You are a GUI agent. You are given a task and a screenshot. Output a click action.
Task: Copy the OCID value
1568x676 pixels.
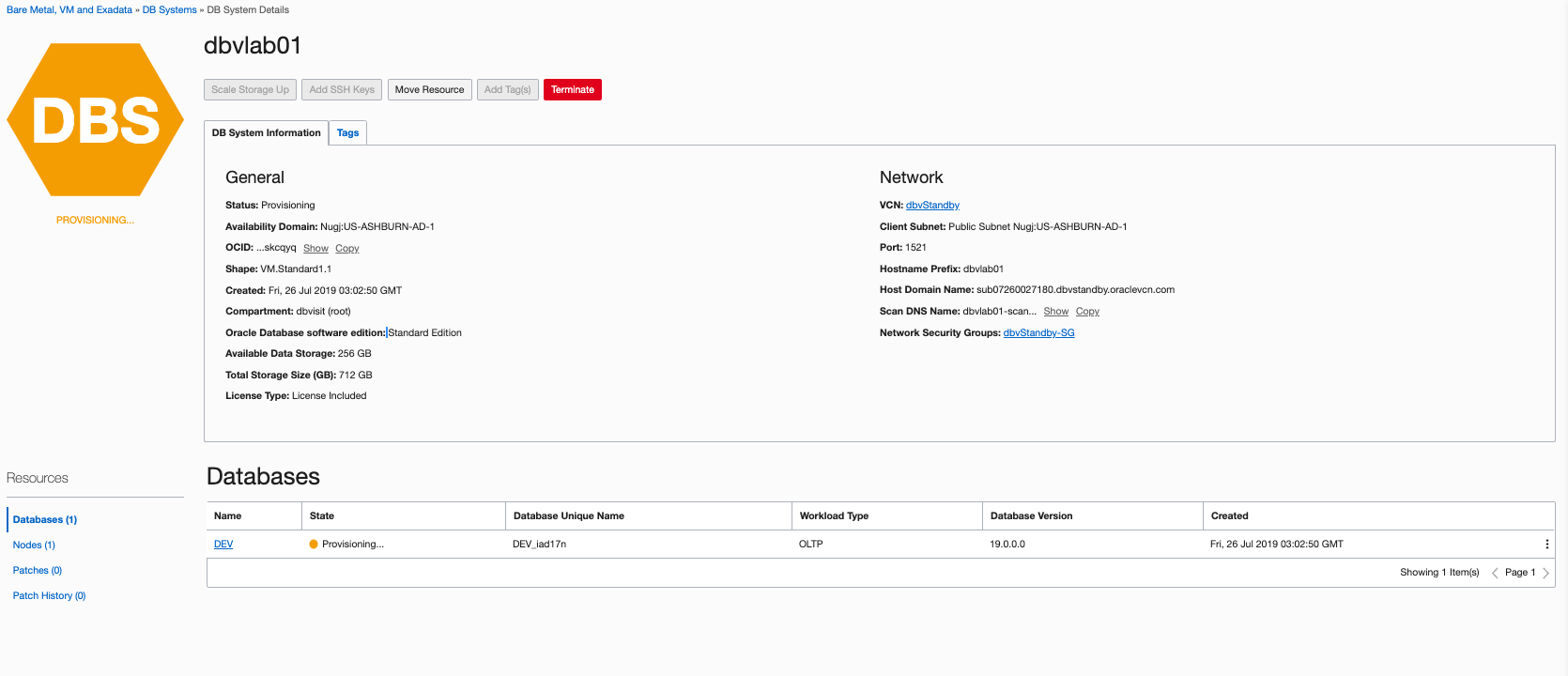pos(347,249)
